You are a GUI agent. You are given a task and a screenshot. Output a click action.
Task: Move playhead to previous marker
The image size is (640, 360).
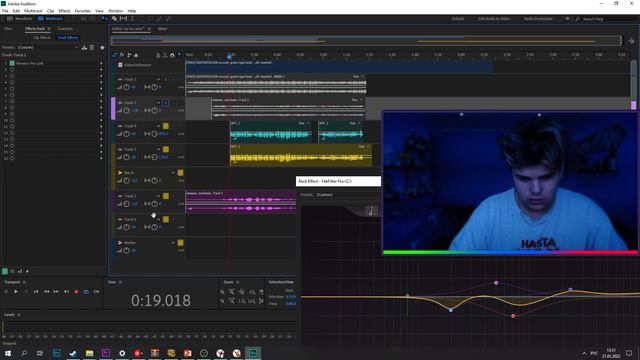point(36,291)
